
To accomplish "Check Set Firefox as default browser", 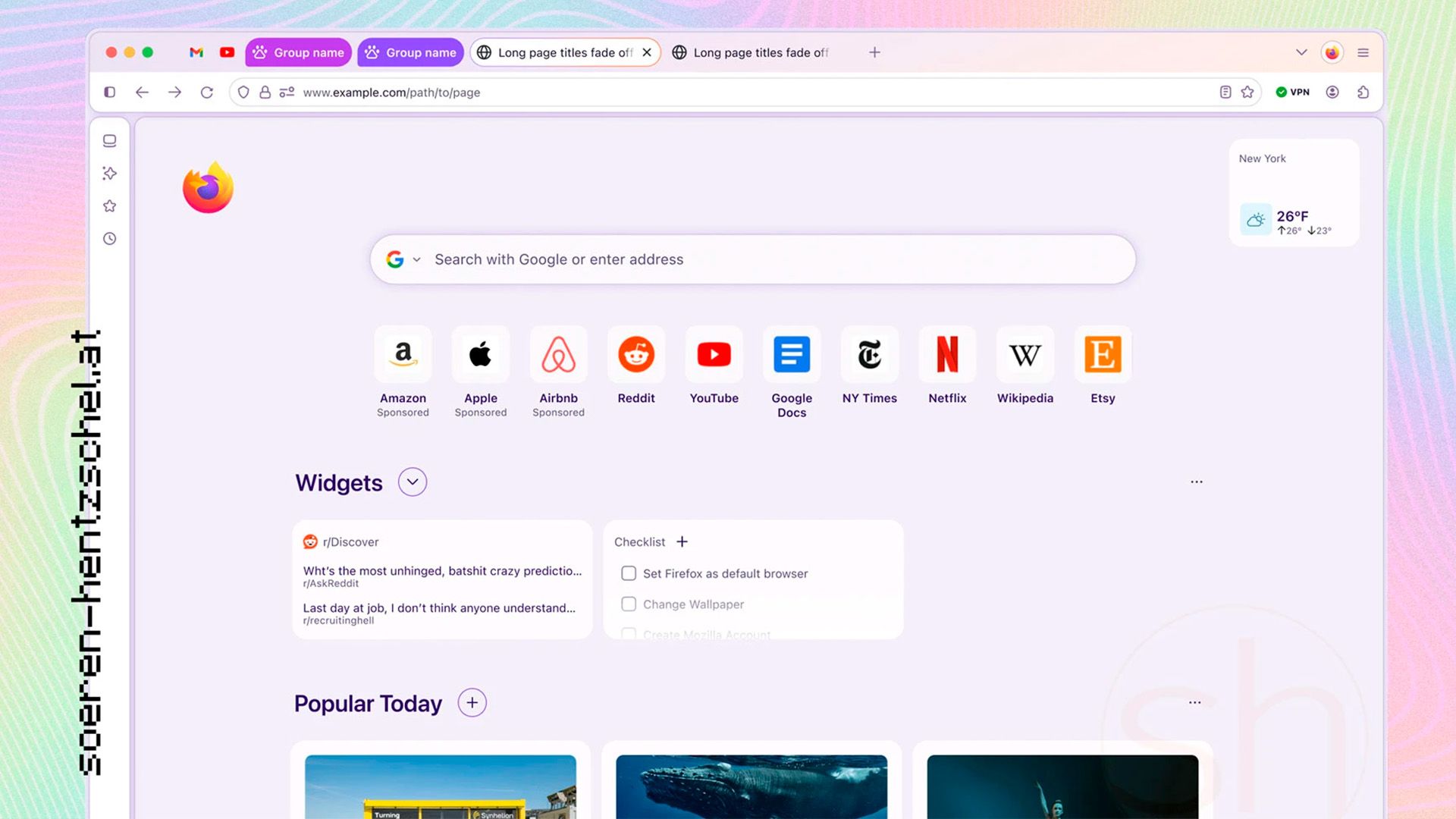I will tap(629, 573).
